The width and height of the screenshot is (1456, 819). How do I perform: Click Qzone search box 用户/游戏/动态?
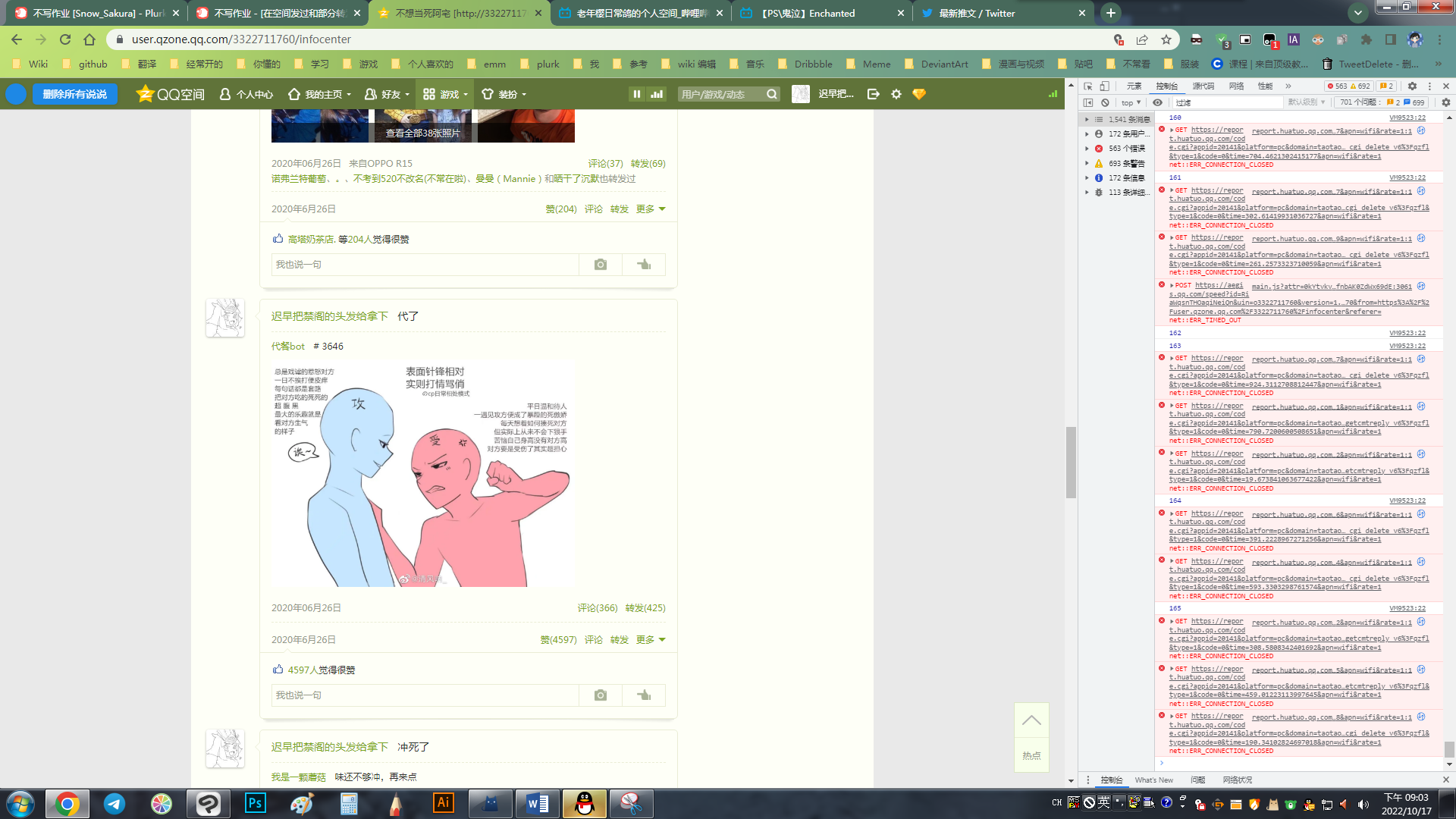[x=720, y=94]
